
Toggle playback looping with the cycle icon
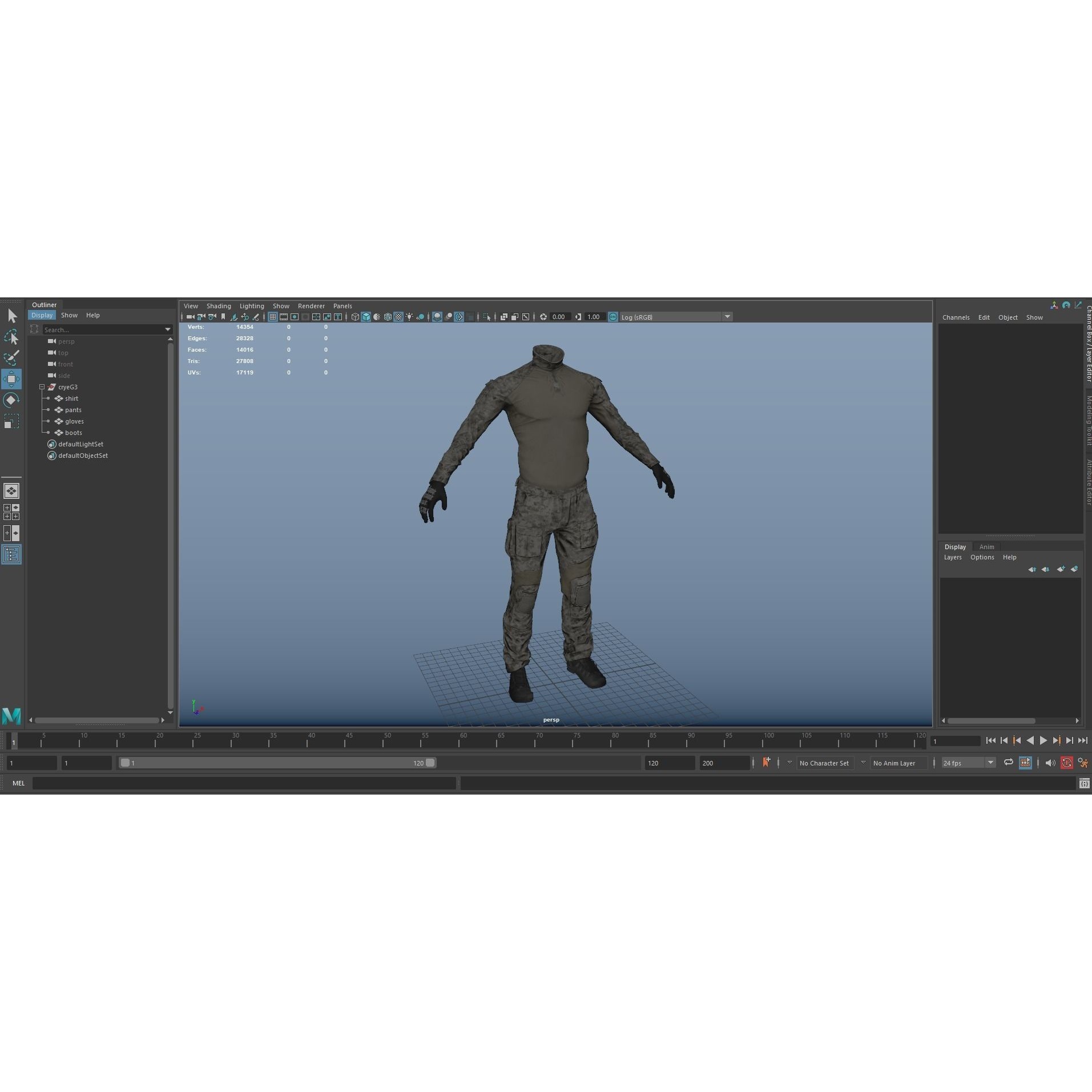point(1009,763)
